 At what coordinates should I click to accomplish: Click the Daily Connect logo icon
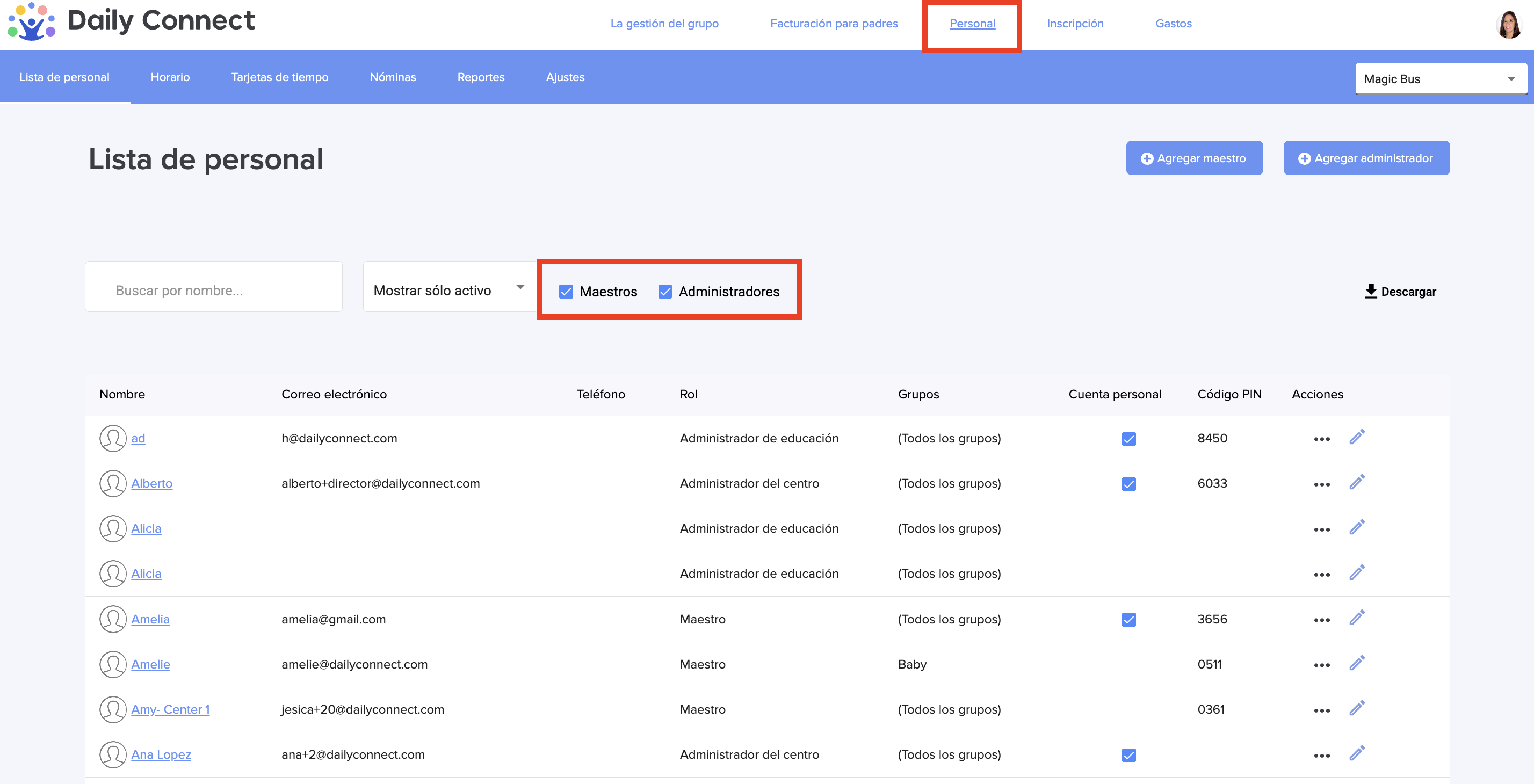(31, 21)
